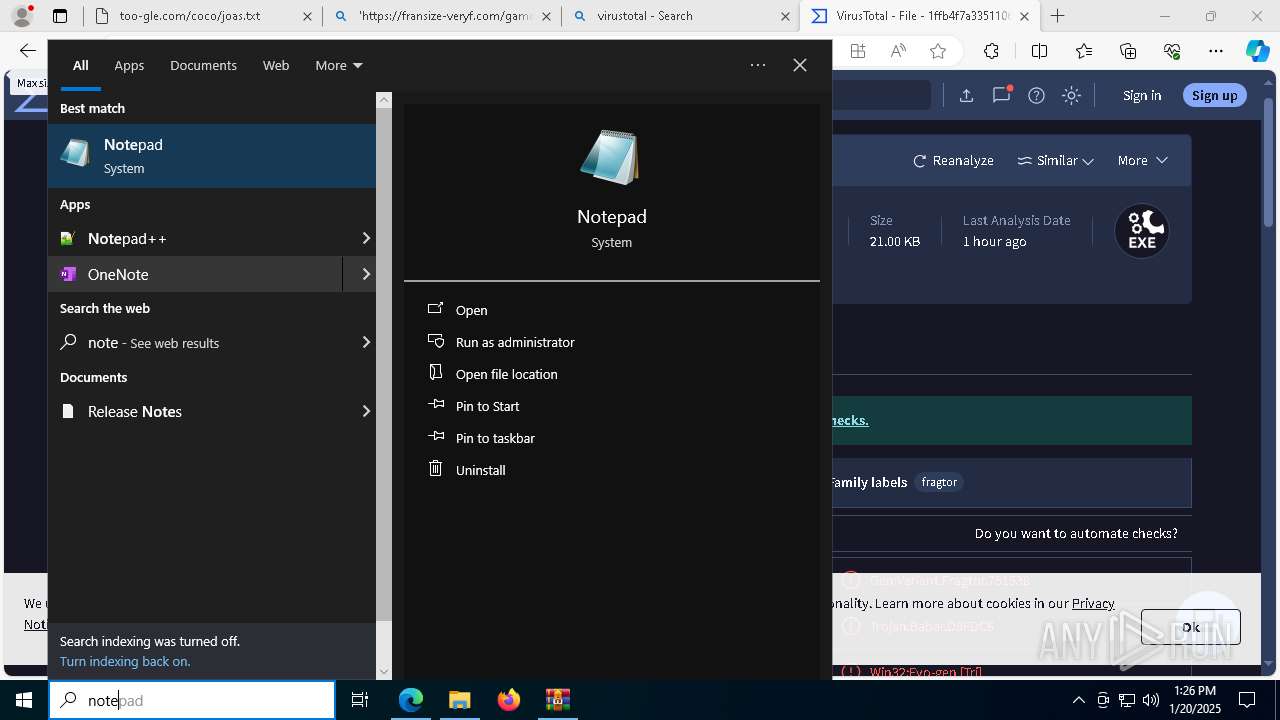
Task: Open Edge tab actions menu icon
Action: click(60, 16)
